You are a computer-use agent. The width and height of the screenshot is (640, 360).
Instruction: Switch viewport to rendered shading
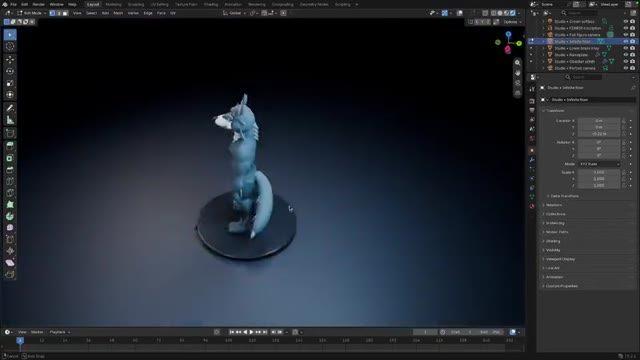513,13
